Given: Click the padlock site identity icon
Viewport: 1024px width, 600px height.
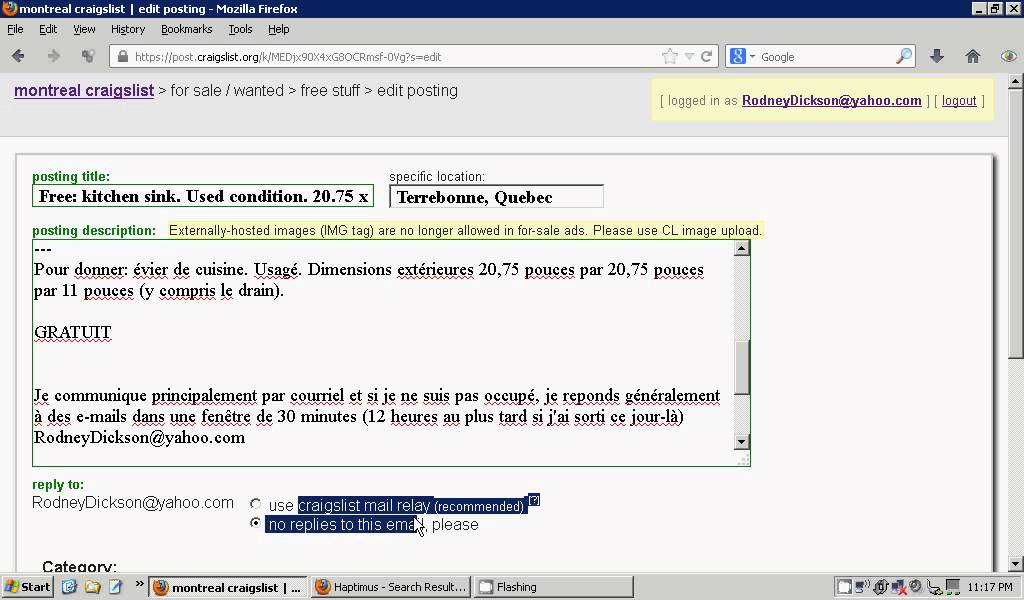Looking at the screenshot, I should point(123,57).
